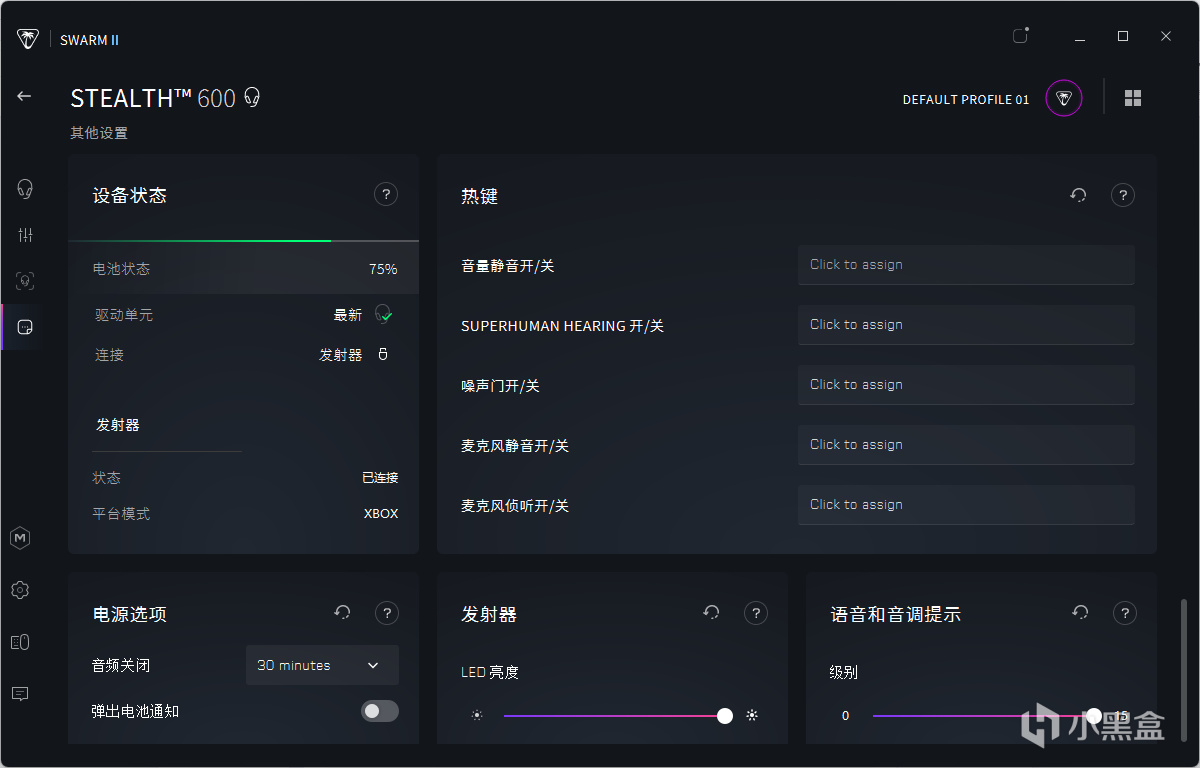Viewport: 1200px width, 768px height.
Task: Open help for 电源选项 panel
Action: tap(387, 613)
